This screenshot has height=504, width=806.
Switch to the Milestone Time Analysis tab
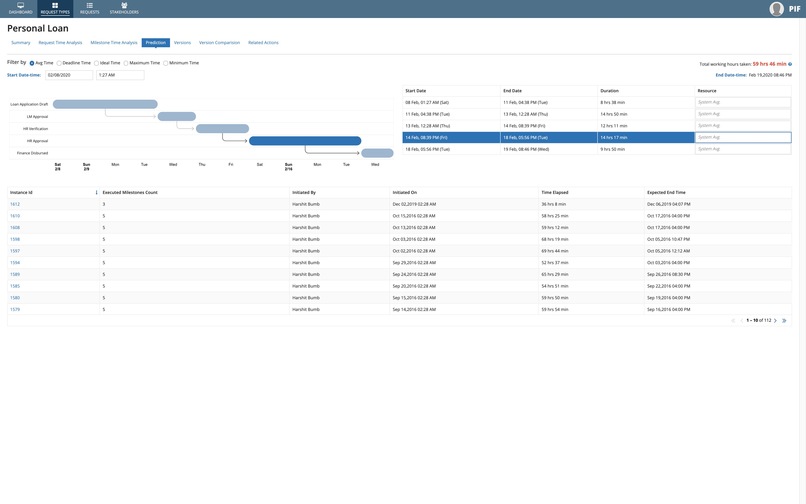tap(114, 43)
